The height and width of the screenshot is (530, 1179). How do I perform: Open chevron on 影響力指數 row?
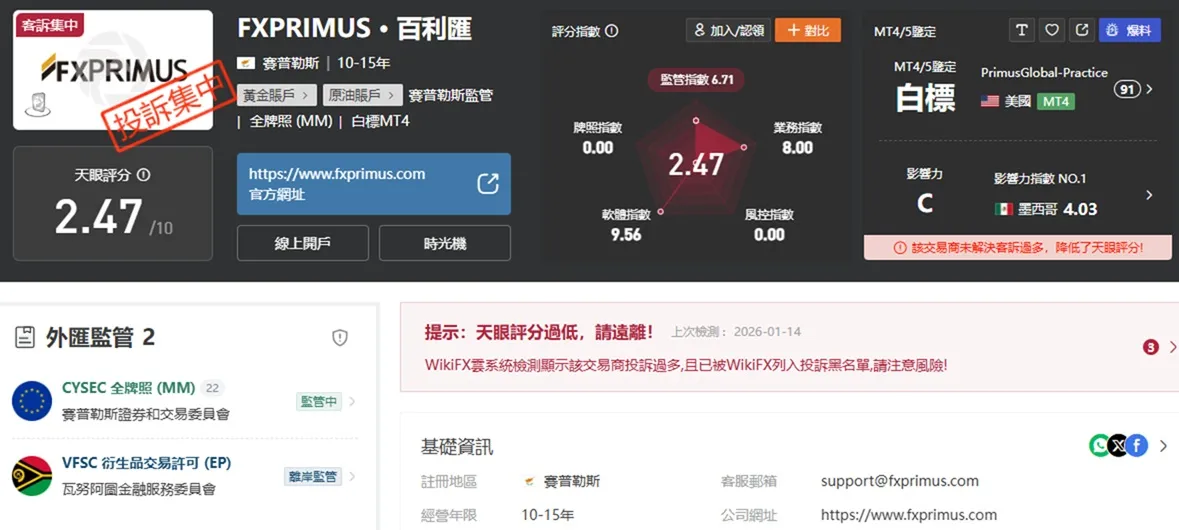[1149, 195]
